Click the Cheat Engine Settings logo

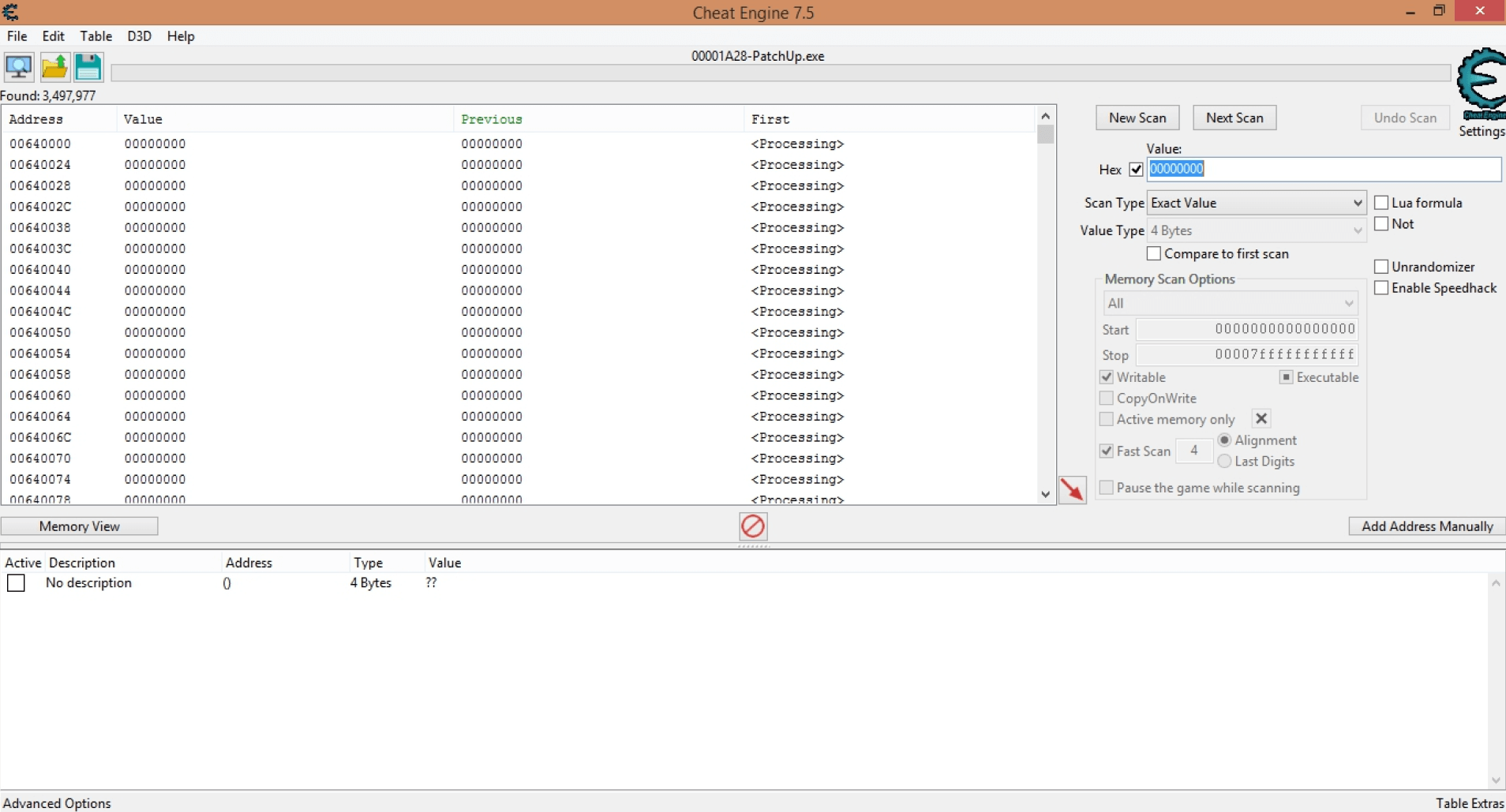pyautogui.click(x=1481, y=84)
